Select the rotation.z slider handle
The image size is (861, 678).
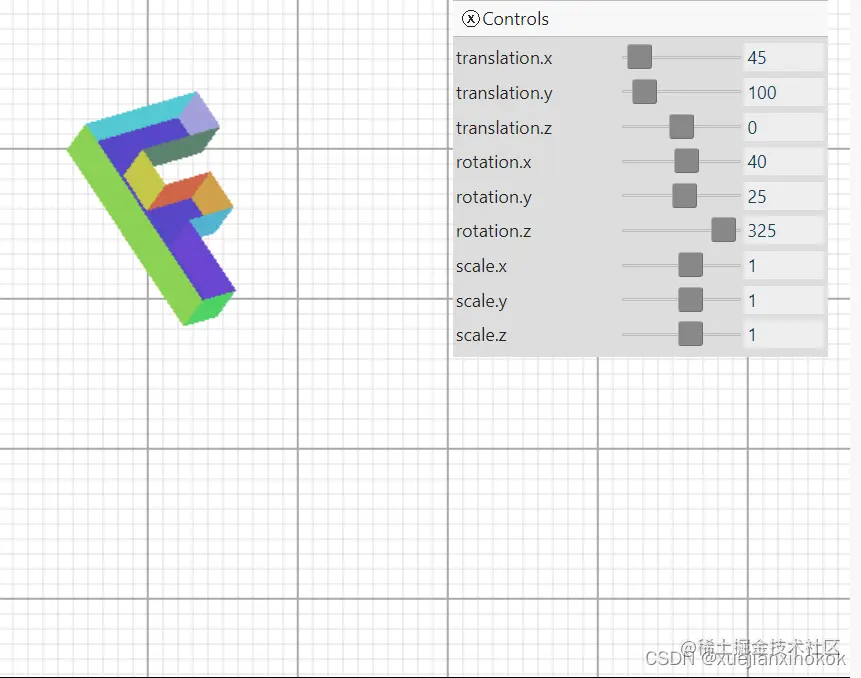click(x=722, y=229)
